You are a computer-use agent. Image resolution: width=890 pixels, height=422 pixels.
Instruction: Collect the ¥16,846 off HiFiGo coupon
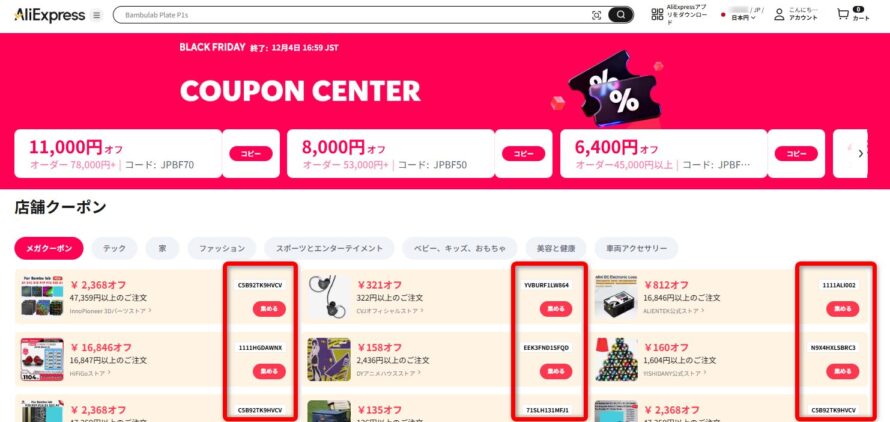coord(269,371)
